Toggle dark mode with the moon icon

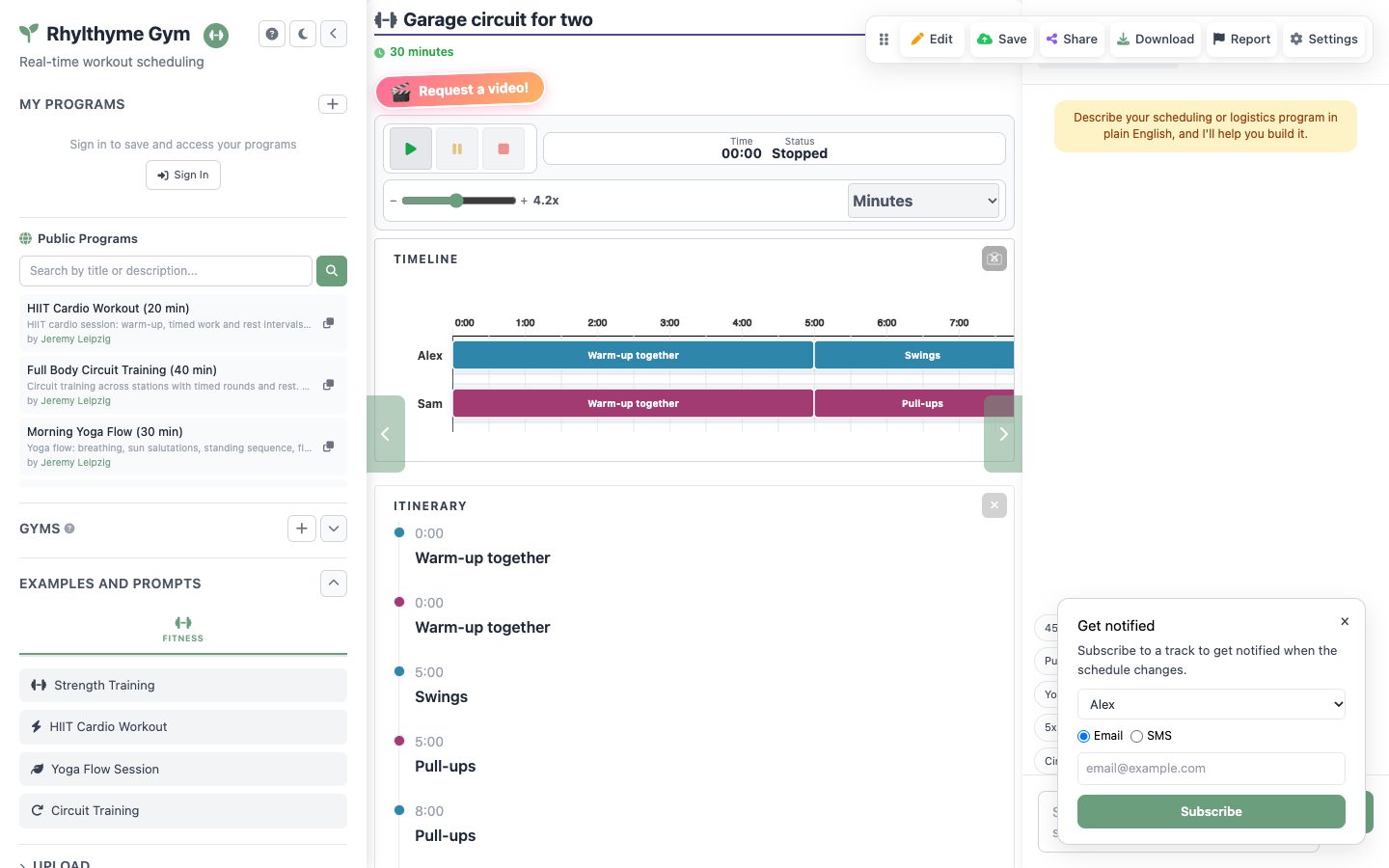(303, 34)
